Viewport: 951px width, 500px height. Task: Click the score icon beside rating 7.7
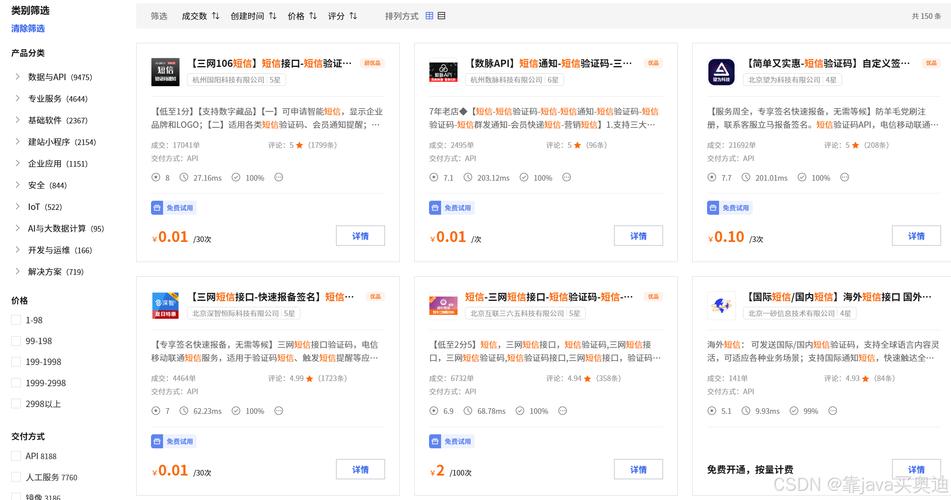click(711, 177)
